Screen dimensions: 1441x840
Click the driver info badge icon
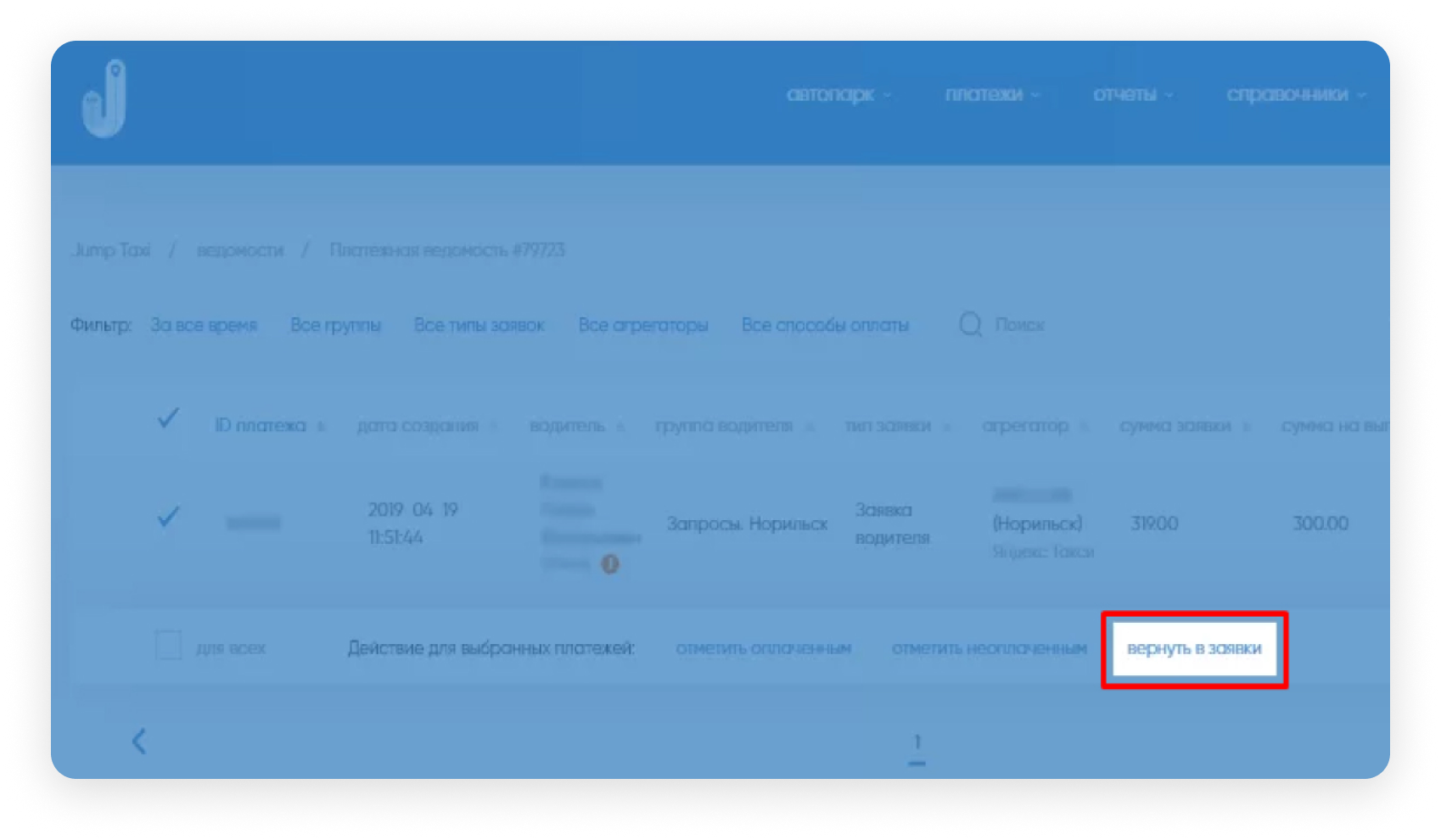(x=609, y=564)
